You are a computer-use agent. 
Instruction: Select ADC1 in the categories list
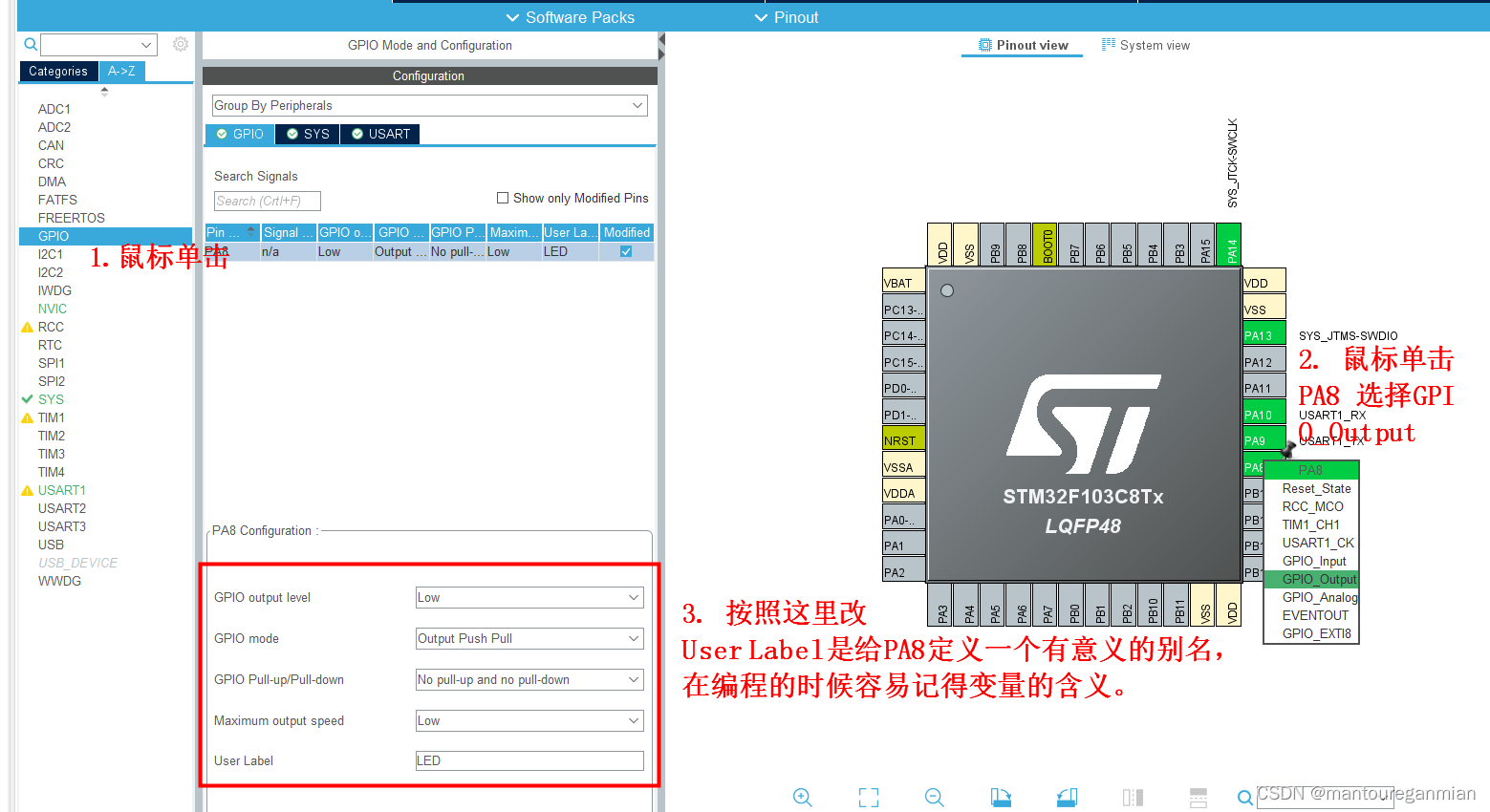(x=54, y=109)
